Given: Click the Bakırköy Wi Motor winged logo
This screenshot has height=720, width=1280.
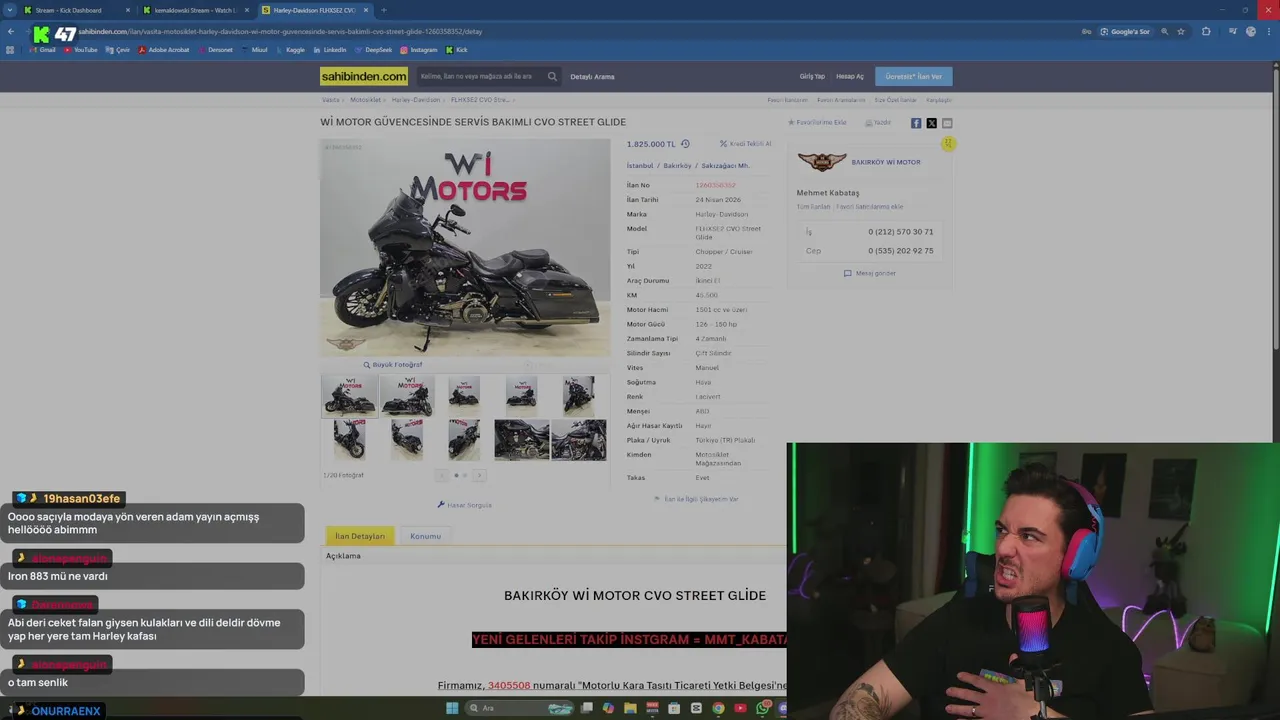Looking at the screenshot, I should point(822,162).
